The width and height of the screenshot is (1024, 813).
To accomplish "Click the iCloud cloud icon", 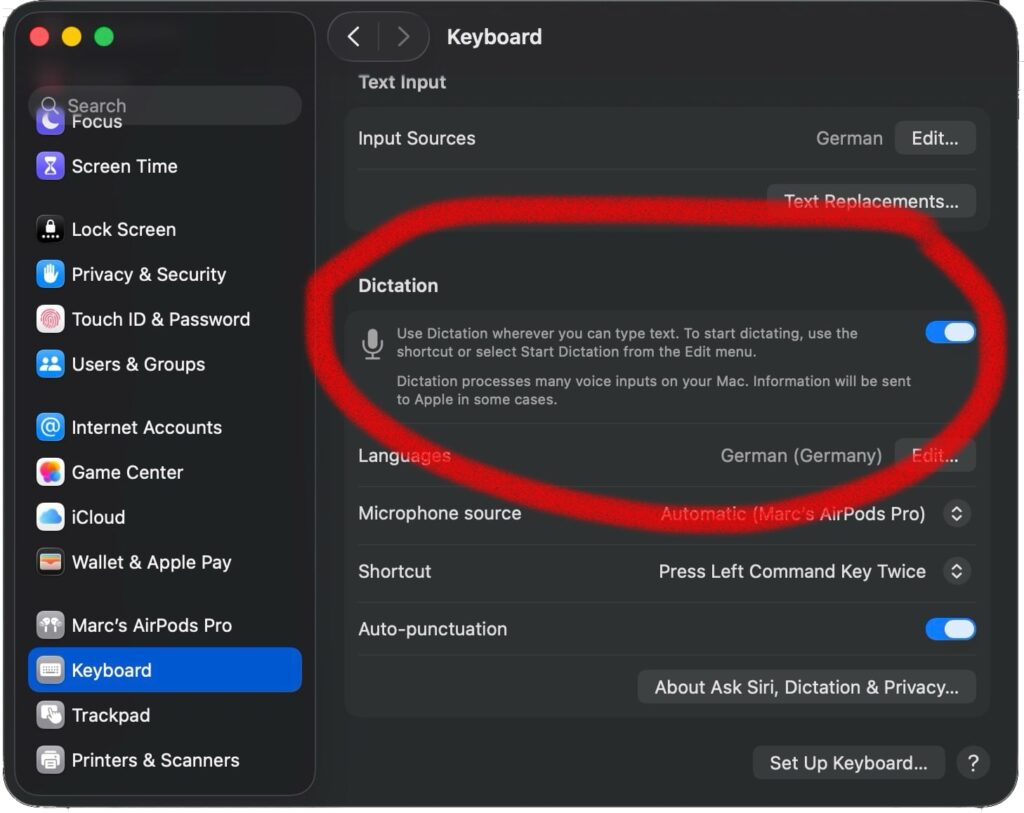I will tap(50, 517).
